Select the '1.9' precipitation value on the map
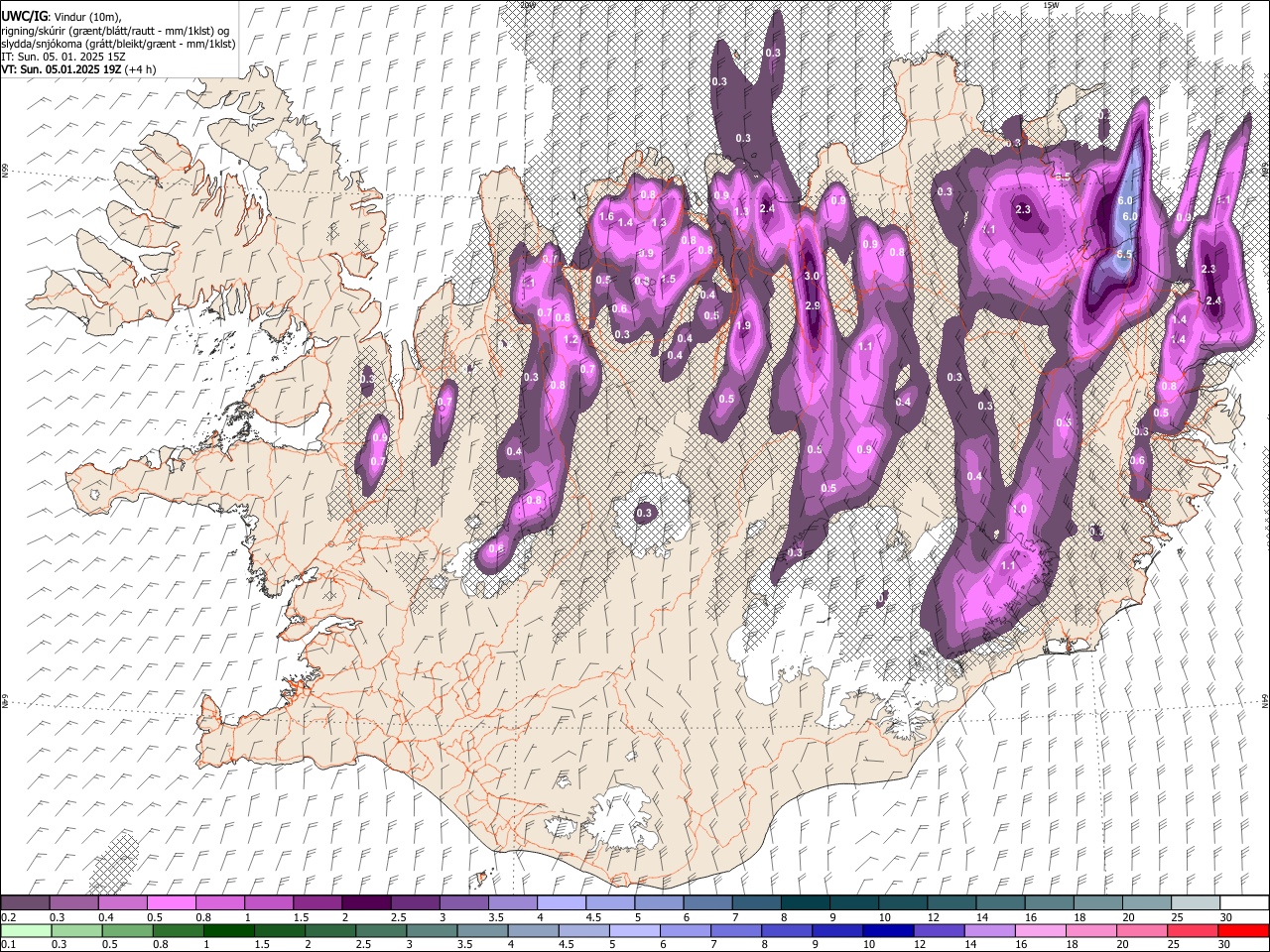Screen dimensions: 1270x952 [744, 326]
